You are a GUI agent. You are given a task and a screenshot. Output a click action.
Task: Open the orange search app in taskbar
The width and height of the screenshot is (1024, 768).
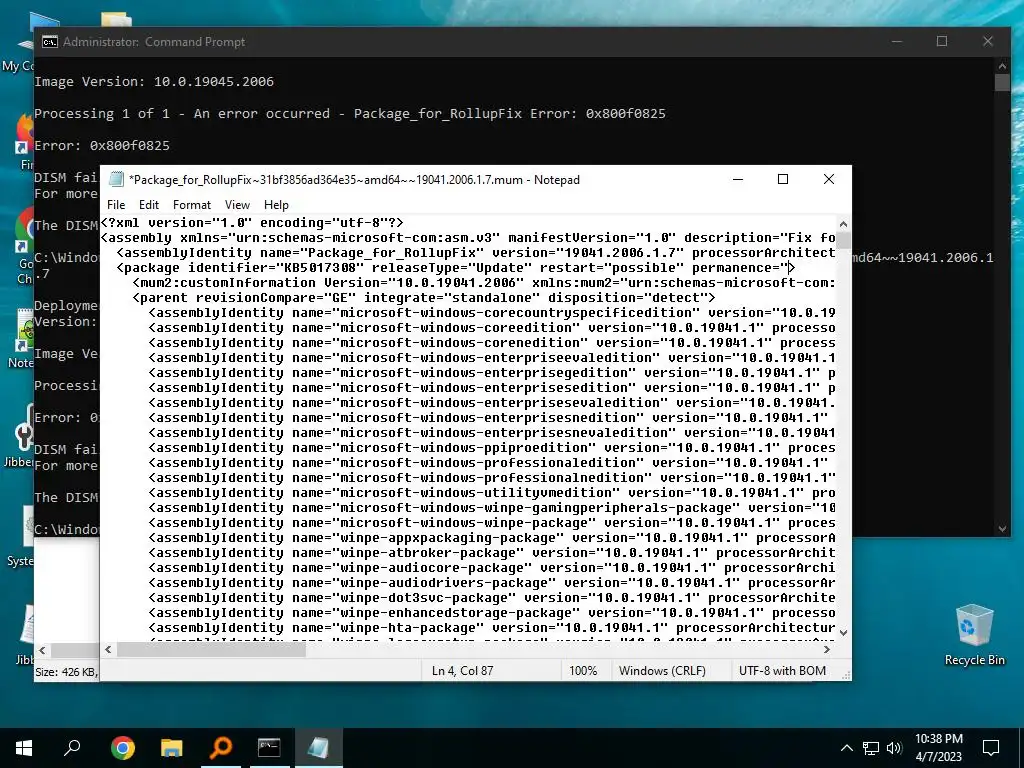221,747
